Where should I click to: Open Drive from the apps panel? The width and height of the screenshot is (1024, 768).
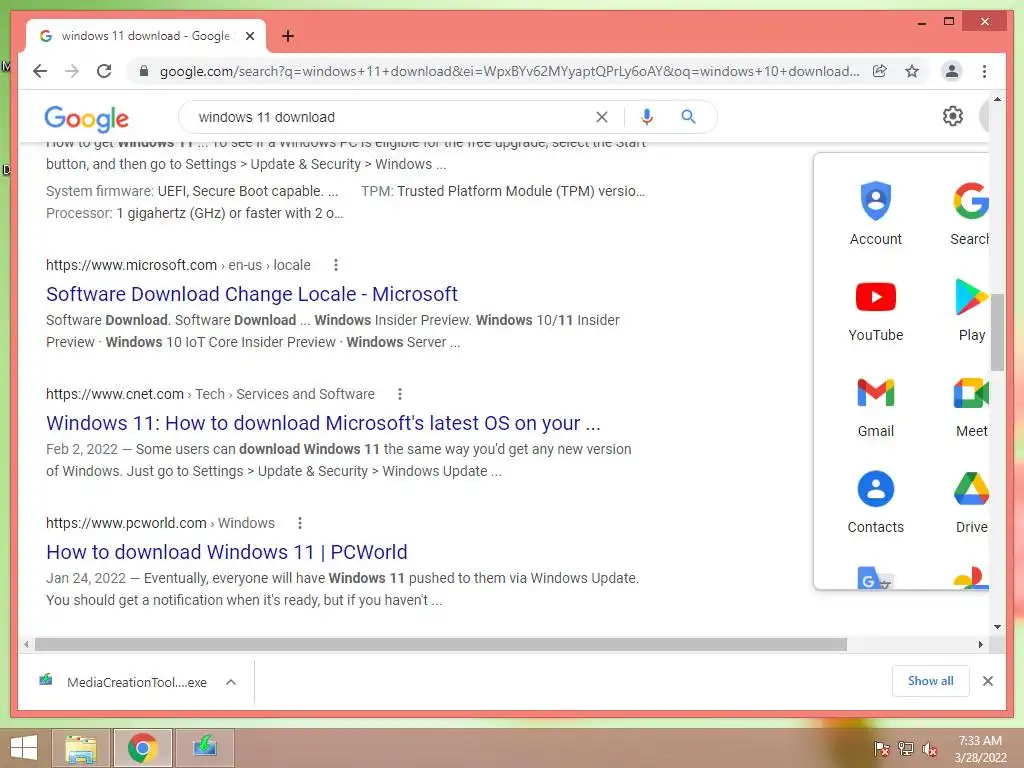click(x=971, y=503)
